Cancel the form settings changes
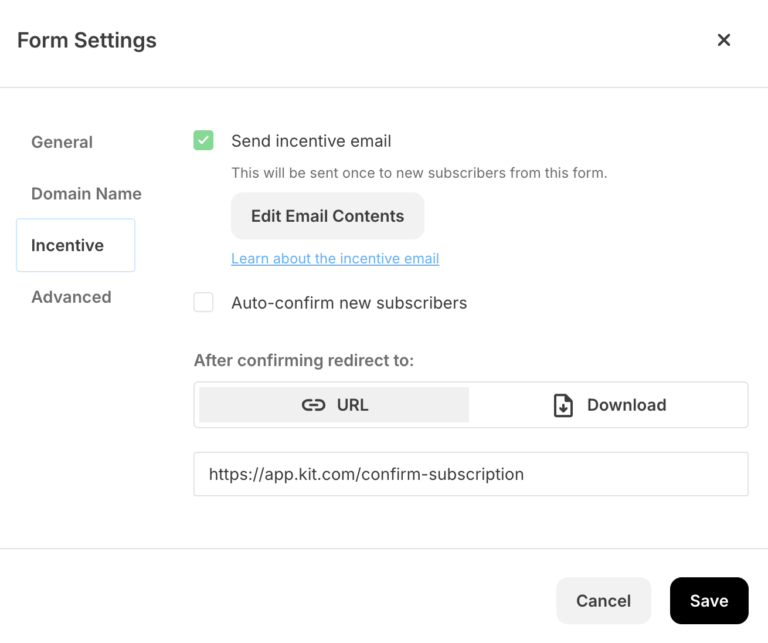 tap(603, 600)
